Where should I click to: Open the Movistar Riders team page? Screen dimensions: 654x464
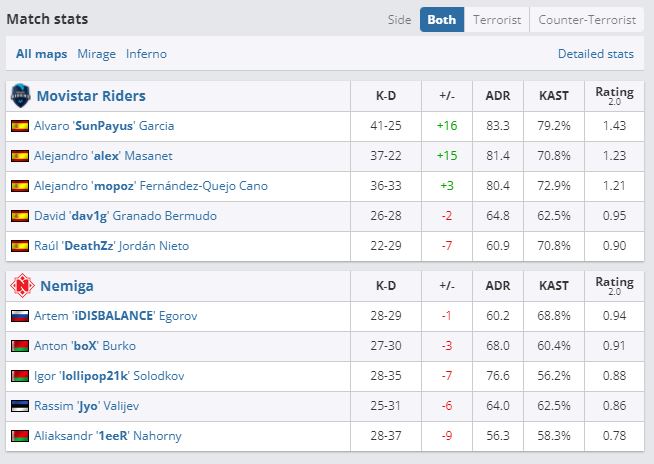[x=91, y=96]
